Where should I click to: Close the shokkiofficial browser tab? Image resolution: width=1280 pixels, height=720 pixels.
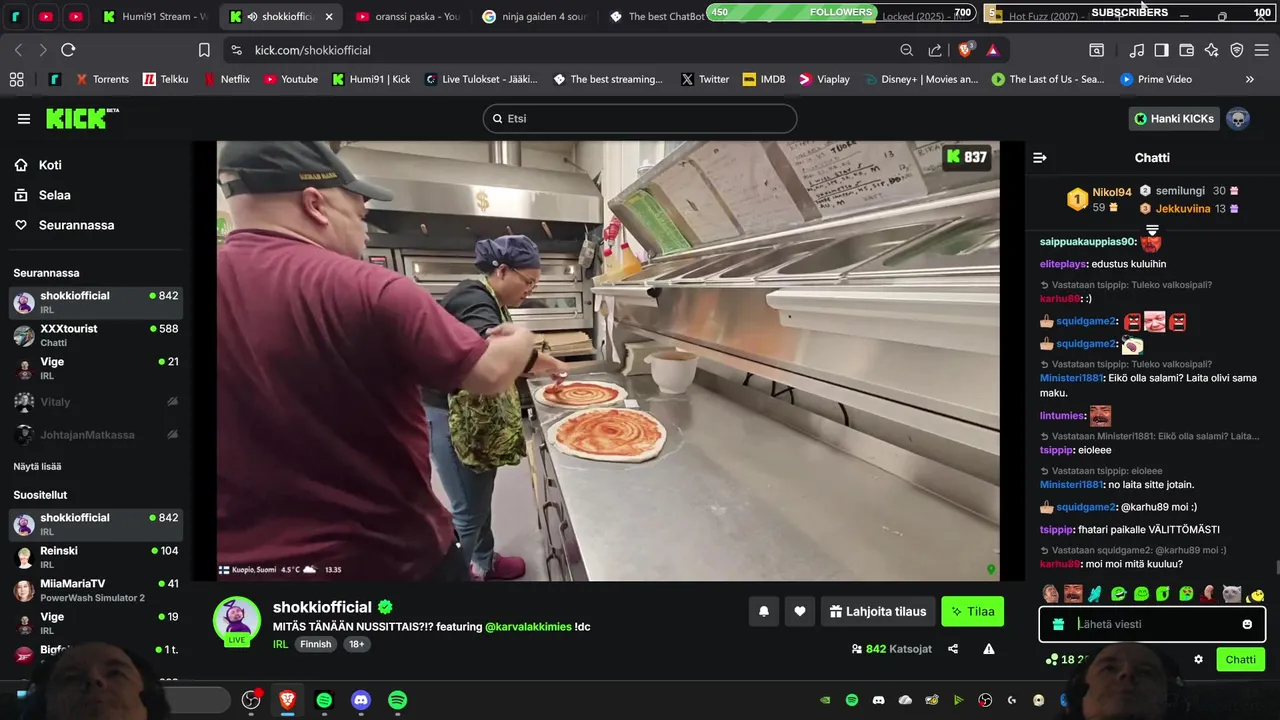click(329, 17)
